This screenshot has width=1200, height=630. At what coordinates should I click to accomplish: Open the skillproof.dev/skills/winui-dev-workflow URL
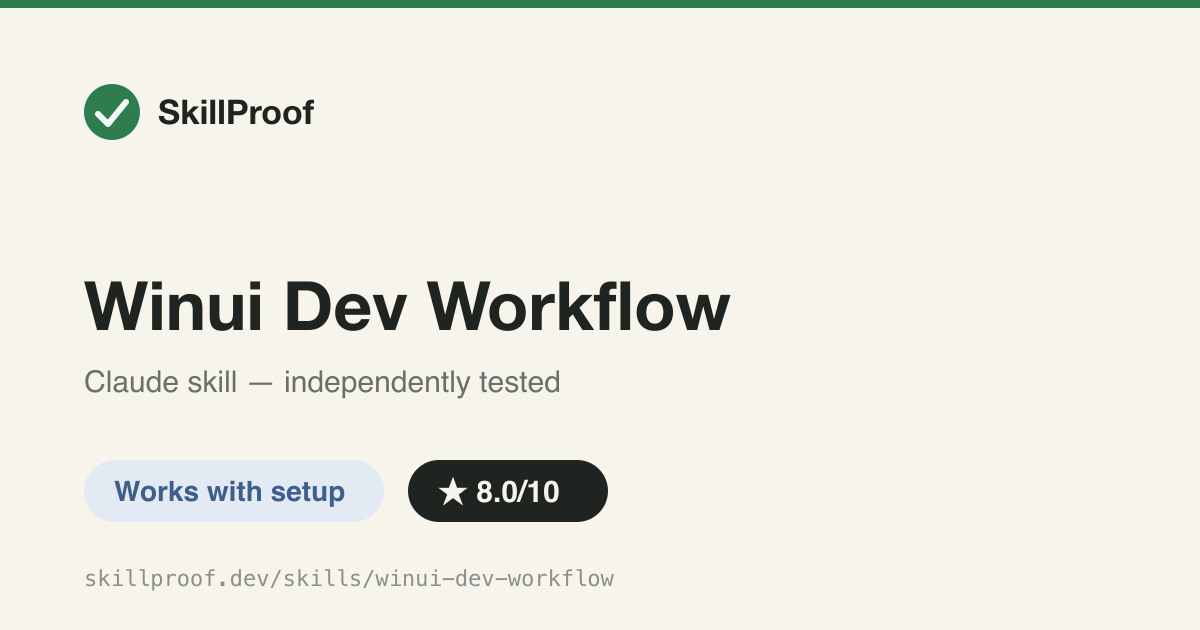click(x=349, y=578)
